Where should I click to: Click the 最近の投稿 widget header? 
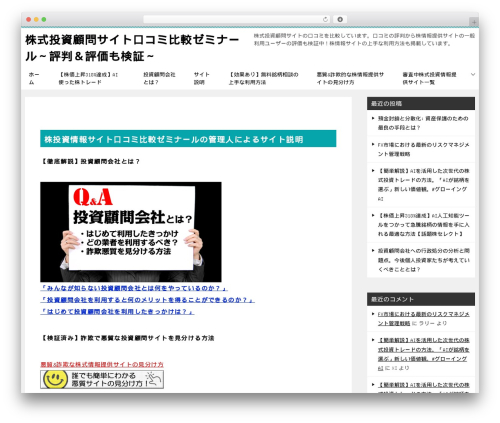pyautogui.click(x=421, y=103)
